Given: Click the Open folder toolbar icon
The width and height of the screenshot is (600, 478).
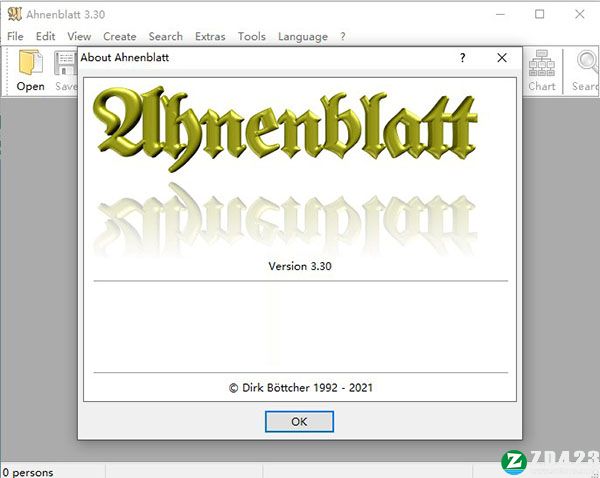Looking at the screenshot, I should (x=31, y=63).
